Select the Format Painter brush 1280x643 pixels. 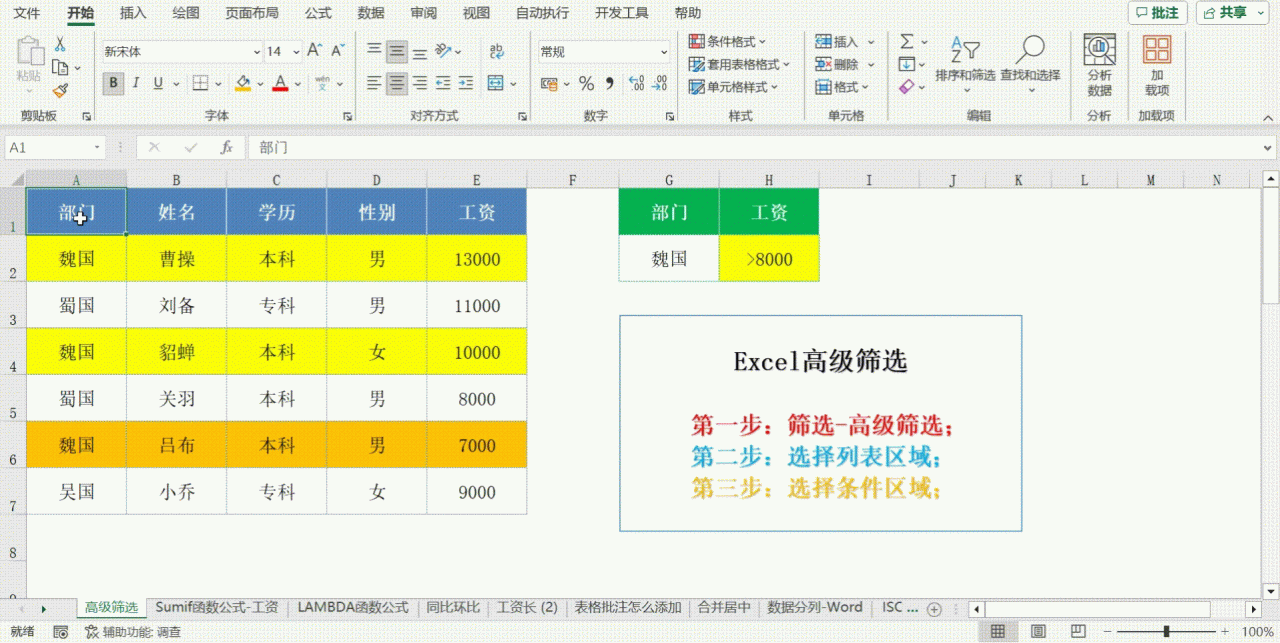tap(60, 90)
